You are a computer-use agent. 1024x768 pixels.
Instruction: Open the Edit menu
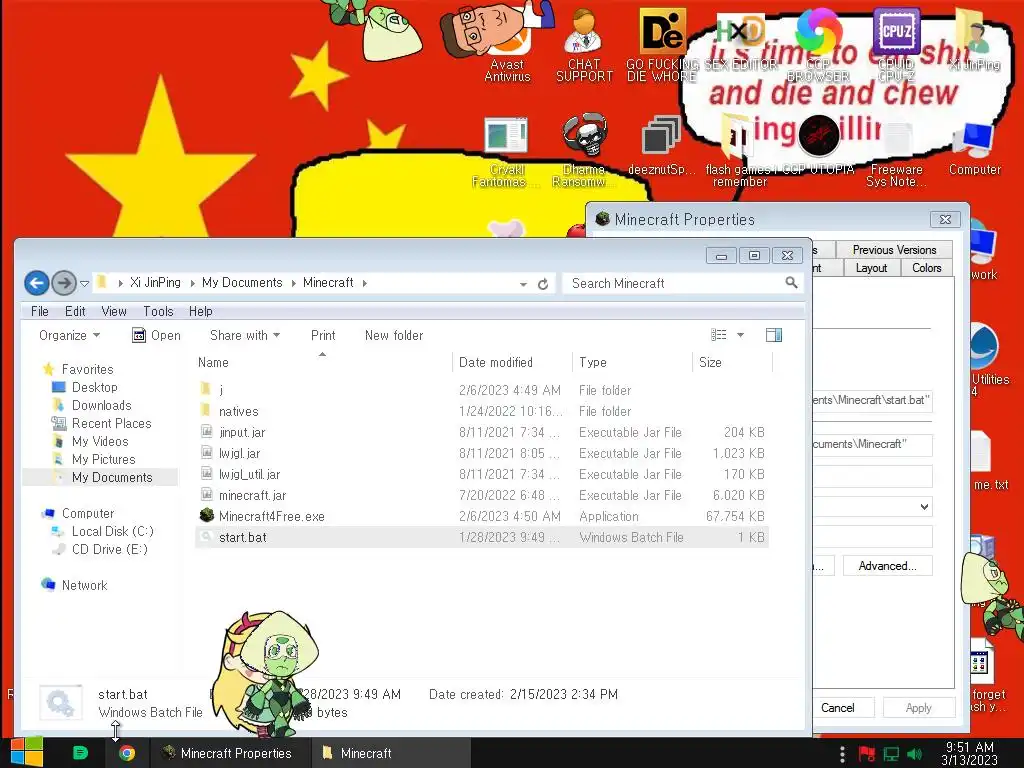click(75, 311)
